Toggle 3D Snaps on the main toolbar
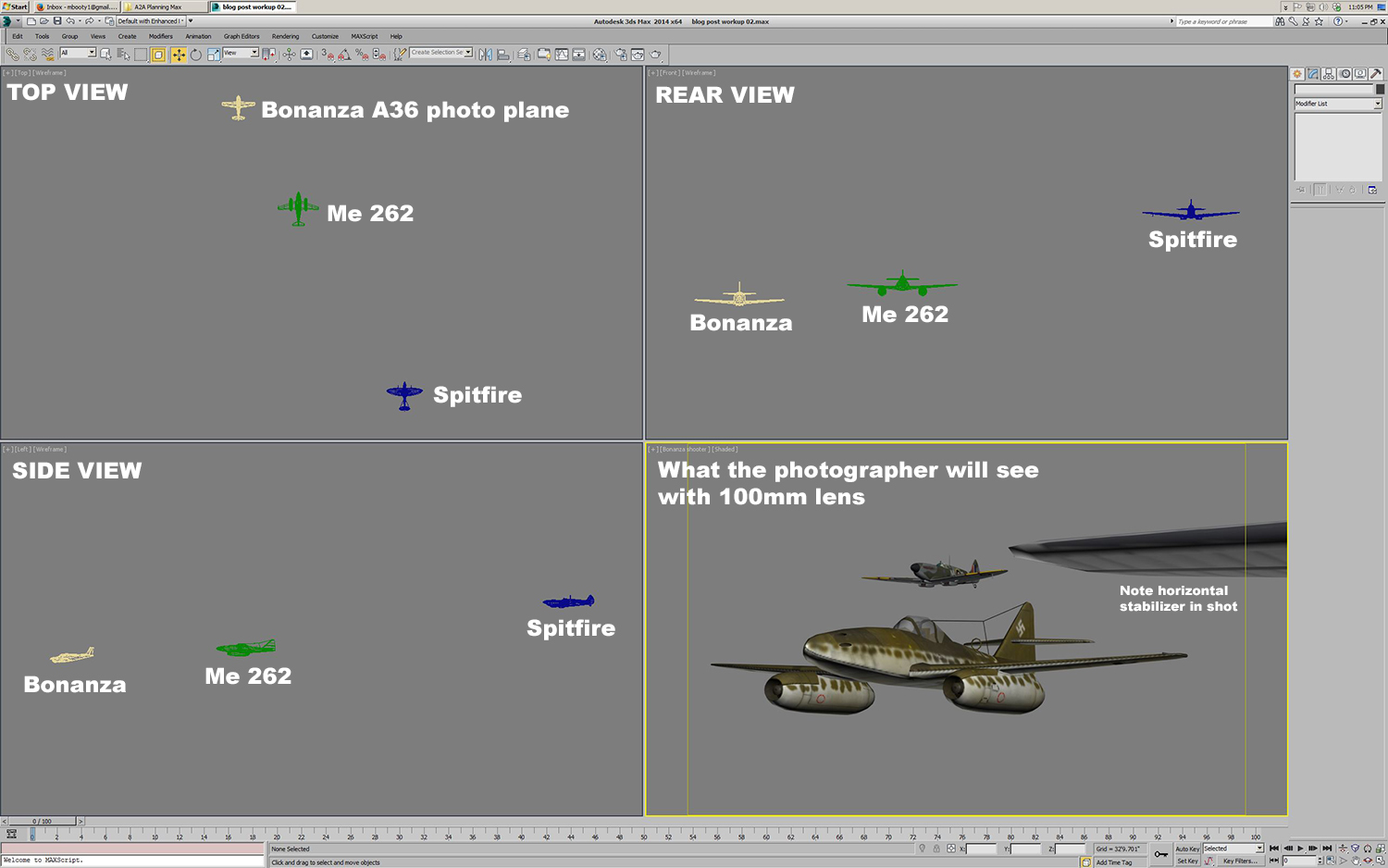The image size is (1388, 868). tap(329, 56)
